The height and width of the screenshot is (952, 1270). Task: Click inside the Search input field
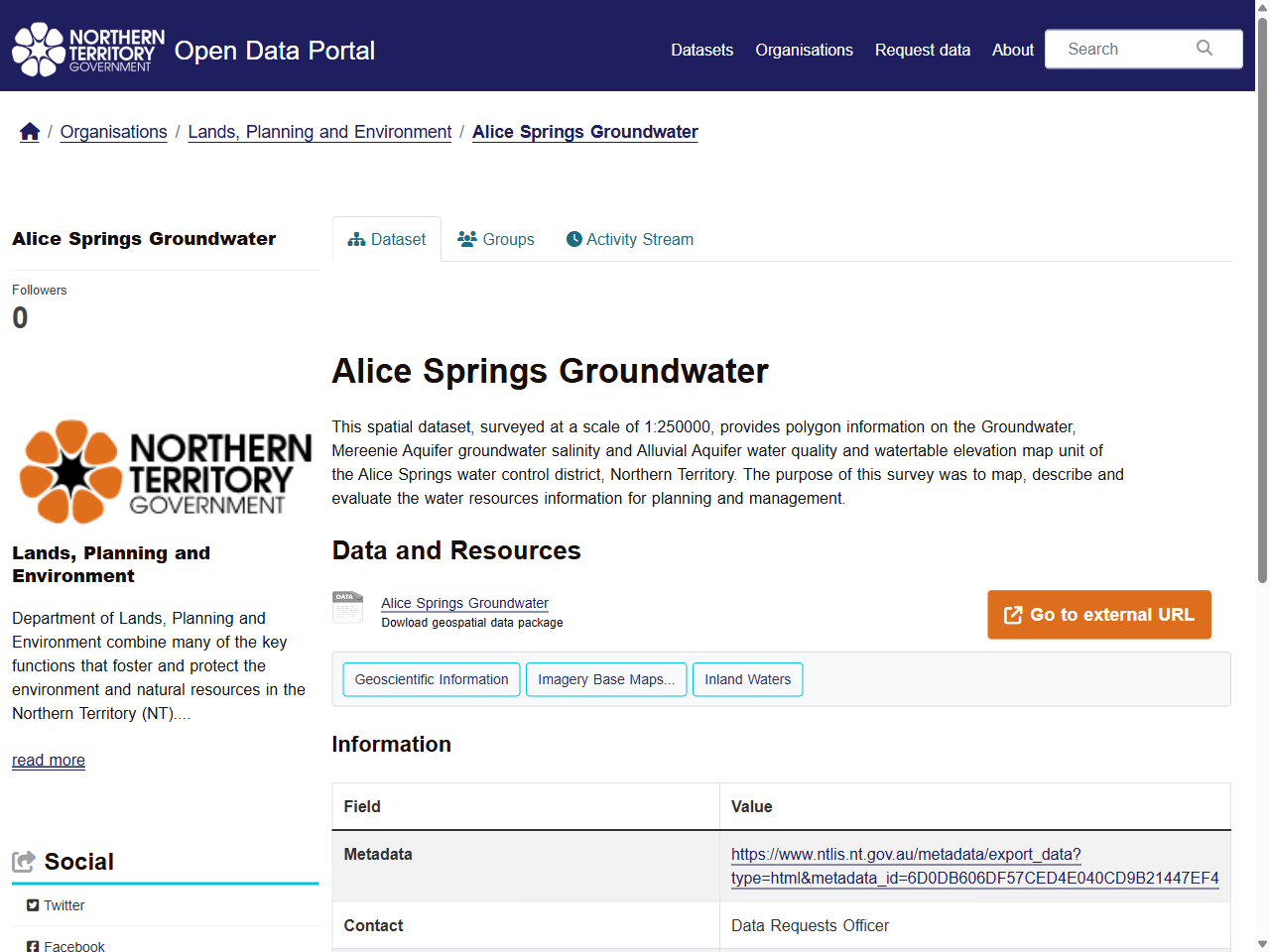click(x=1121, y=48)
